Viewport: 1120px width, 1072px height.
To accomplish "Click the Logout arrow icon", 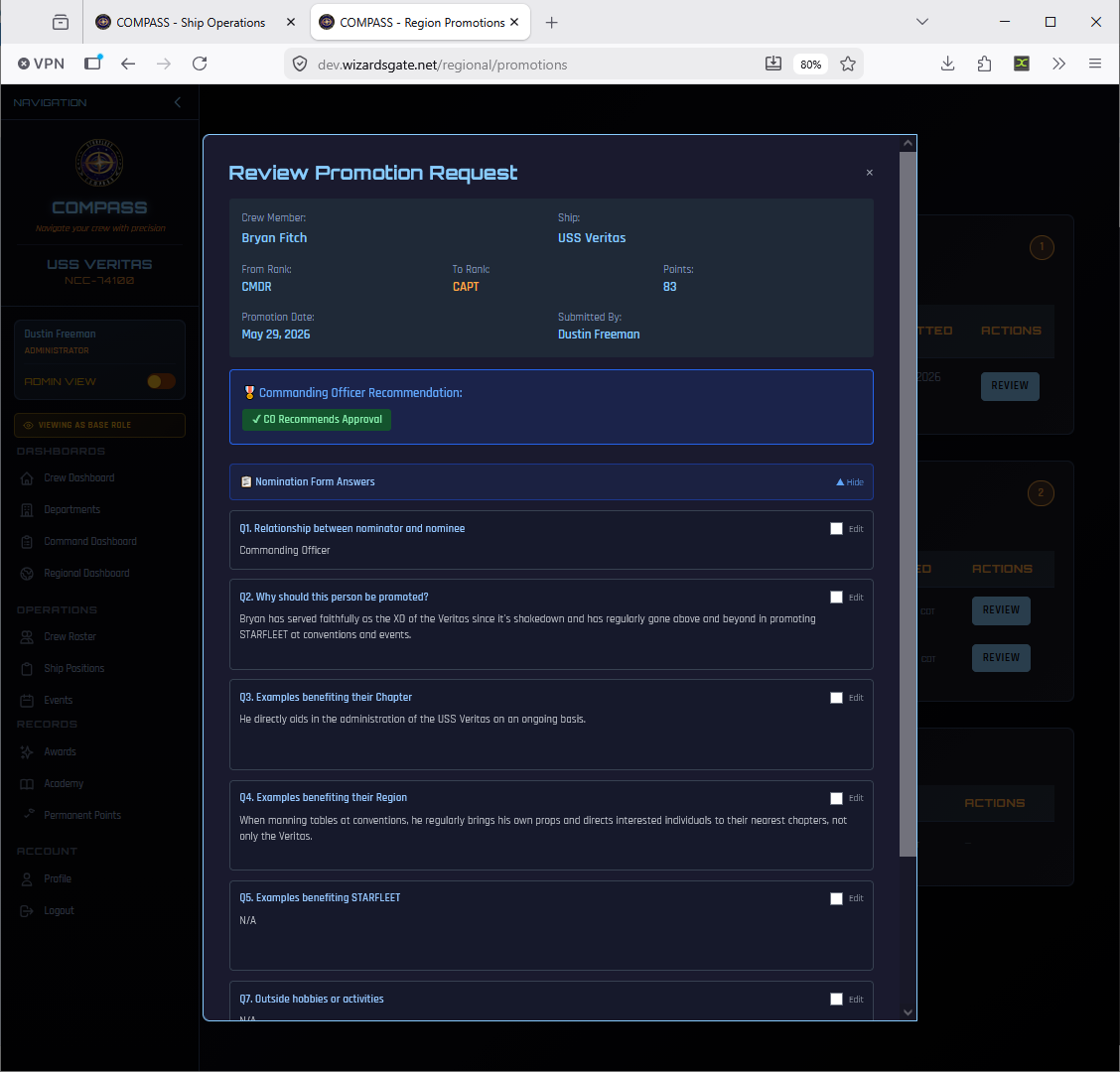I will click(27, 911).
